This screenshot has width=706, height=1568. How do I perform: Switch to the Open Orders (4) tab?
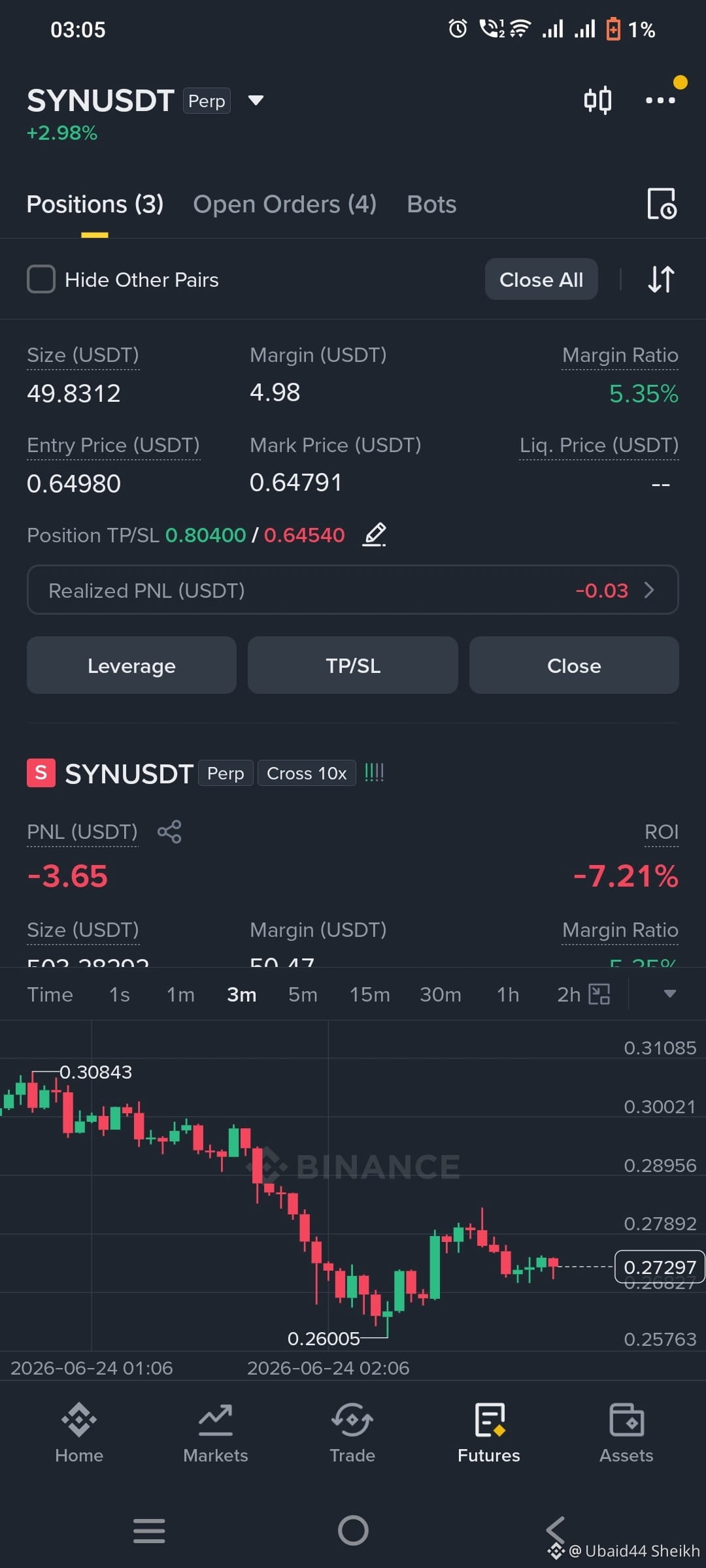click(x=284, y=204)
